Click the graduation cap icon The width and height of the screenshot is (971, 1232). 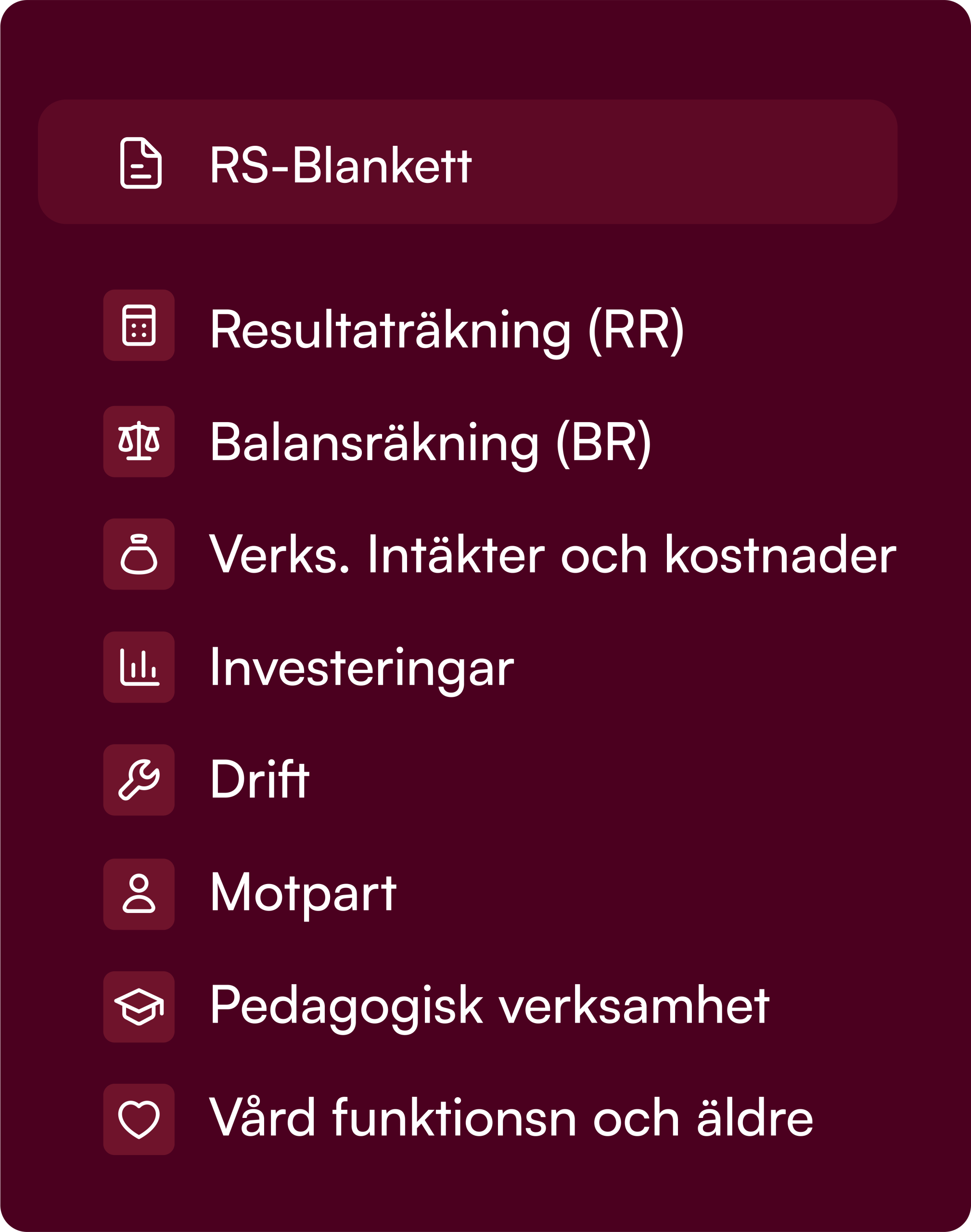tap(139, 1007)
